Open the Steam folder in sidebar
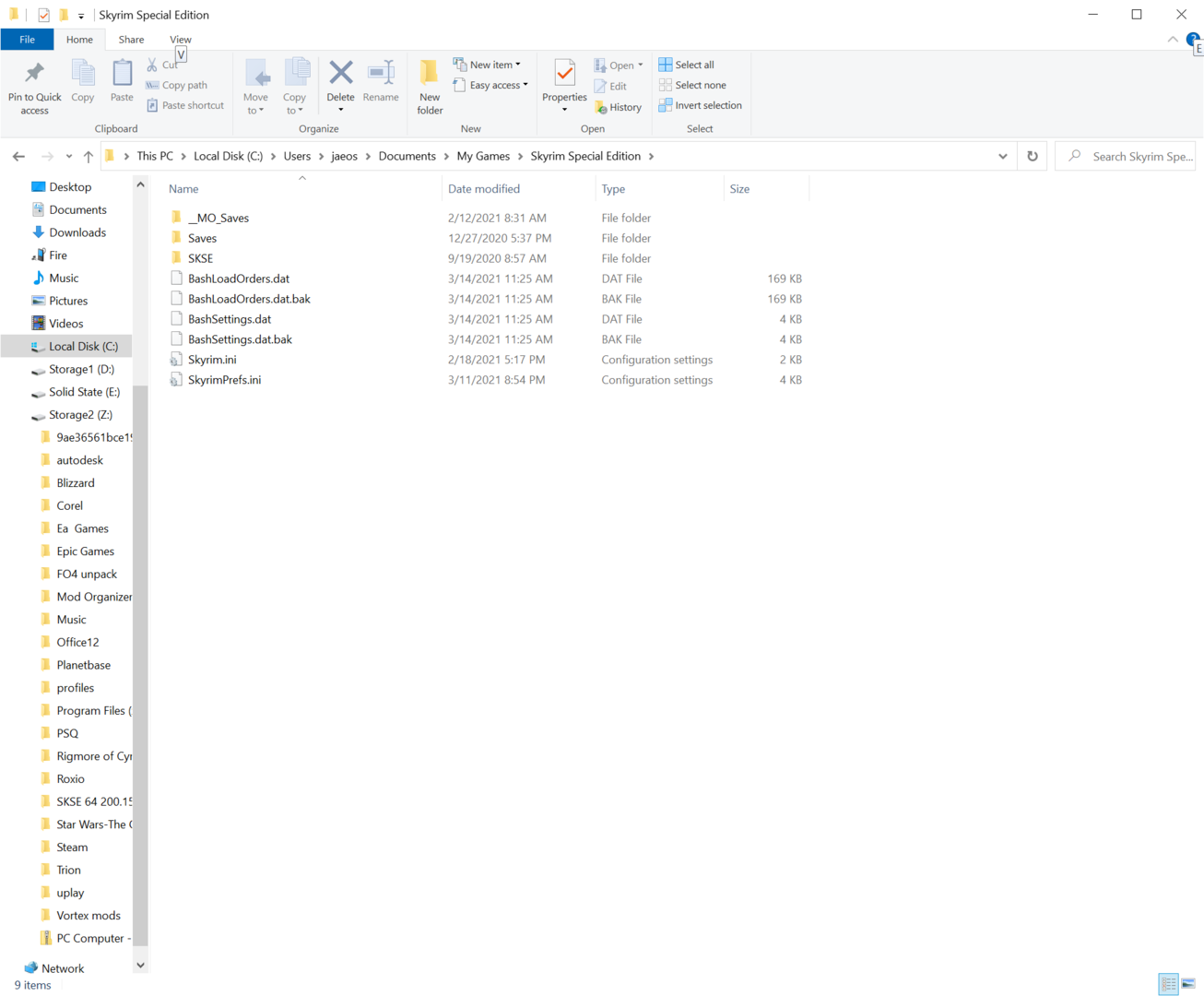The width and height of the screenshot is (1204, 996). point(72,848)
